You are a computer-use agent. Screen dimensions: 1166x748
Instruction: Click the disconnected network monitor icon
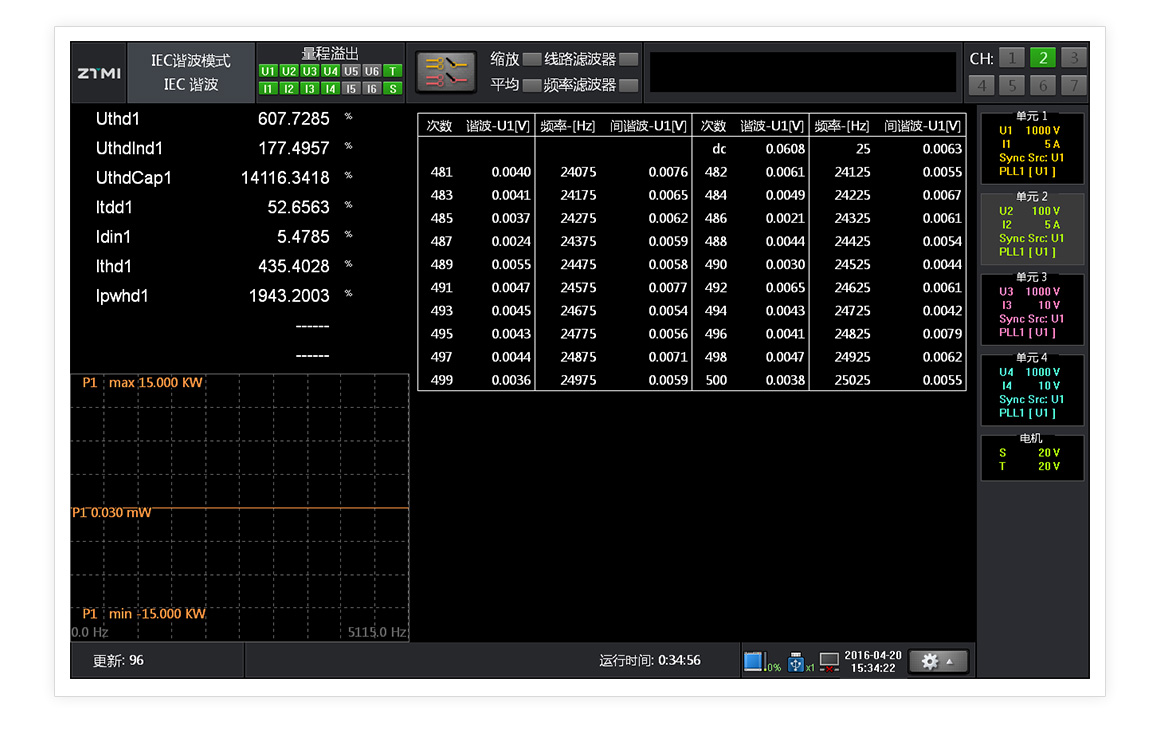(x=829, y=662)
